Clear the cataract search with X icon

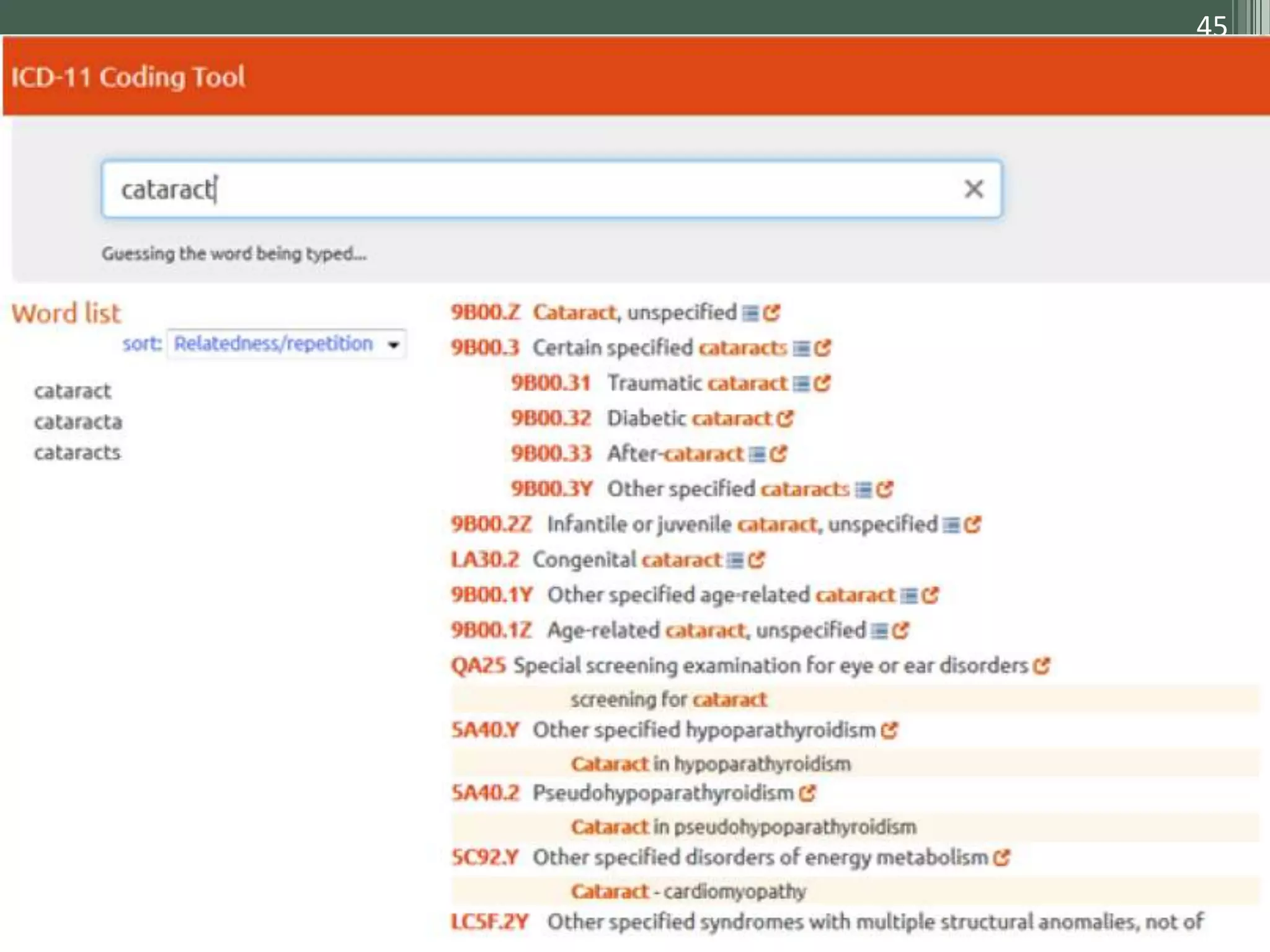974,189
